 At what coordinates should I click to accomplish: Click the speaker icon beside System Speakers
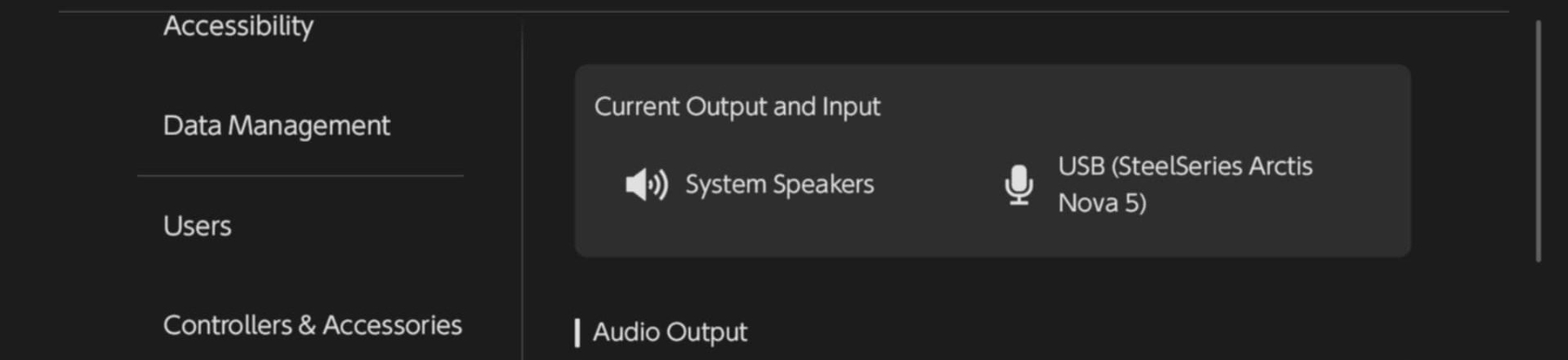click(646, 185)
